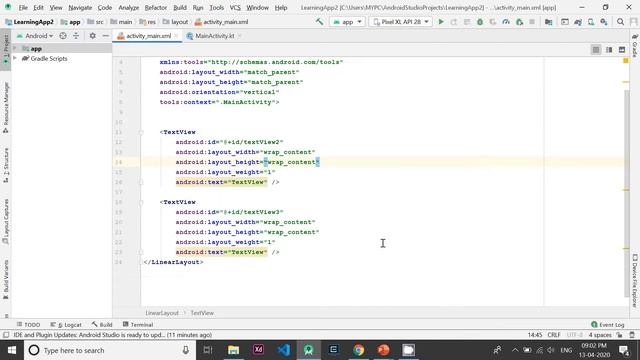Click the Make Project hammer icon

tap(319, 22)
